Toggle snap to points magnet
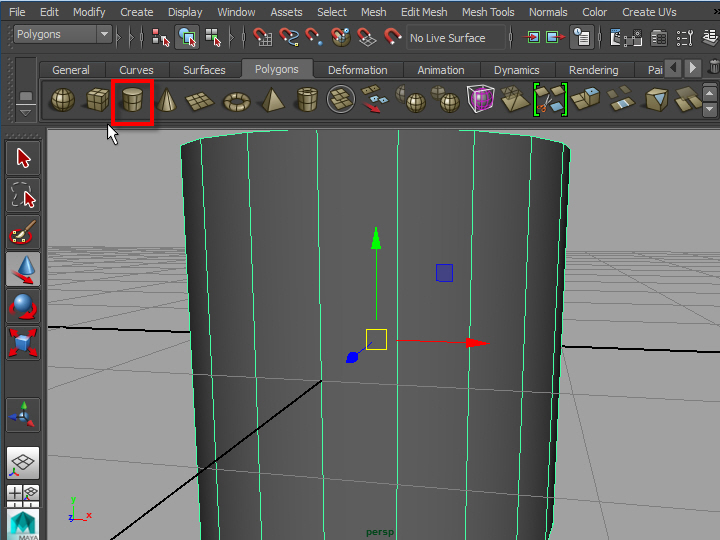Image resolution: width=720 pixels, height=540 pixels. tap(316, 38)
